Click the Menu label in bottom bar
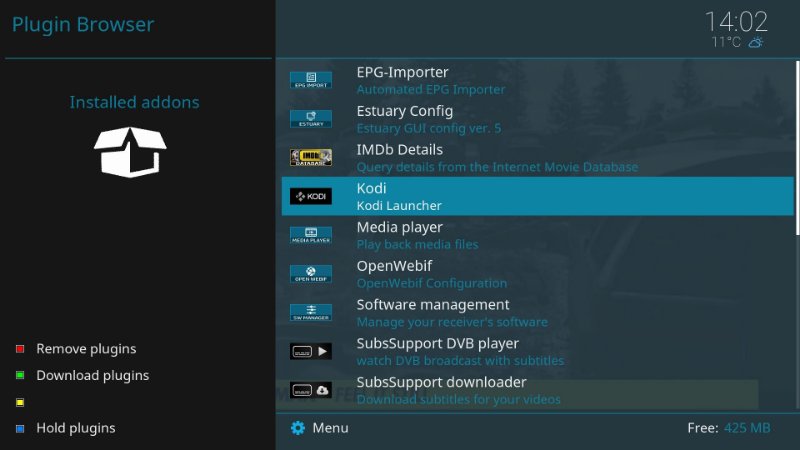Viewport: 800px width, 450px height. [x=330, y=428]
